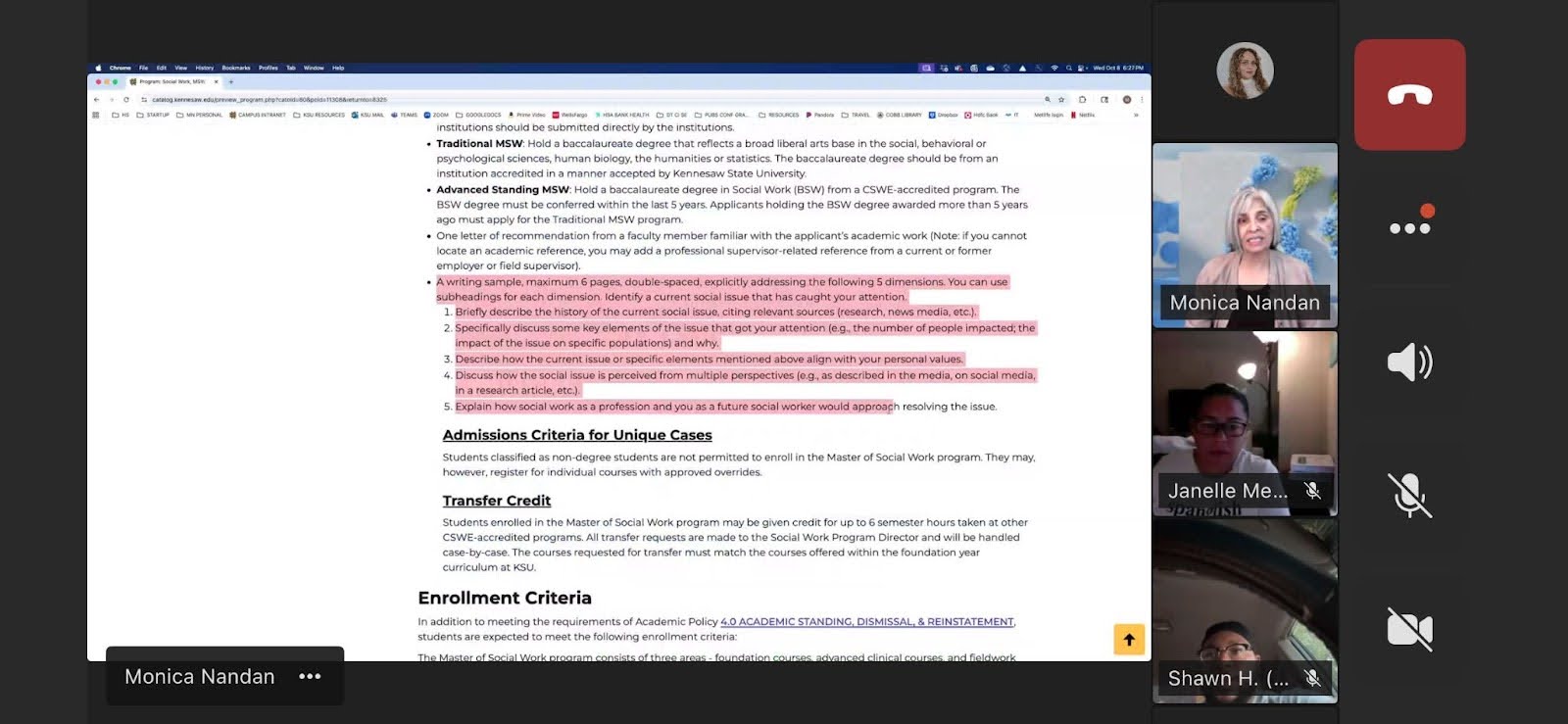Click the browser address bar URL

[269, 99]
